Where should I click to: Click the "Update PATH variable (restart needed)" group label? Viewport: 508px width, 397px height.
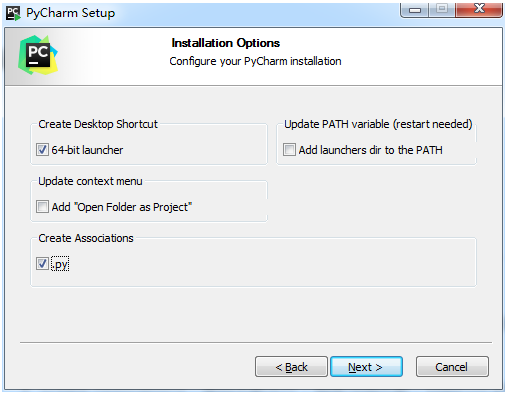378,124
